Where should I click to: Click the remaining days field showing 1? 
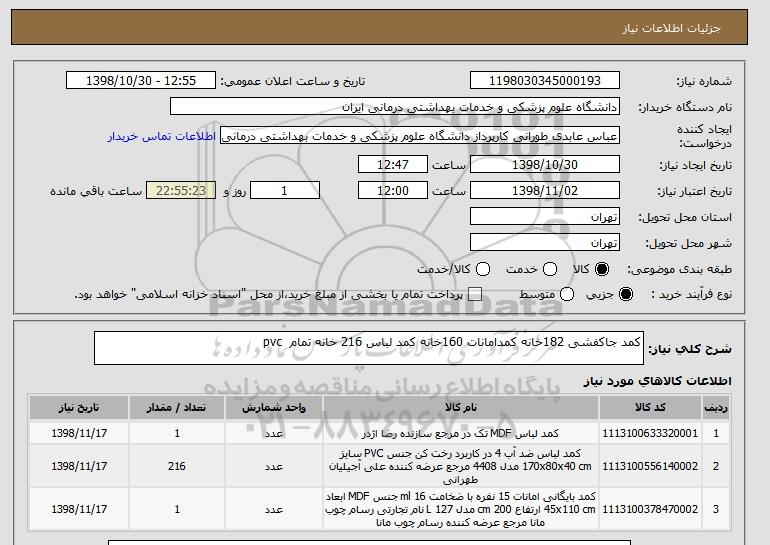pos(285,191)
